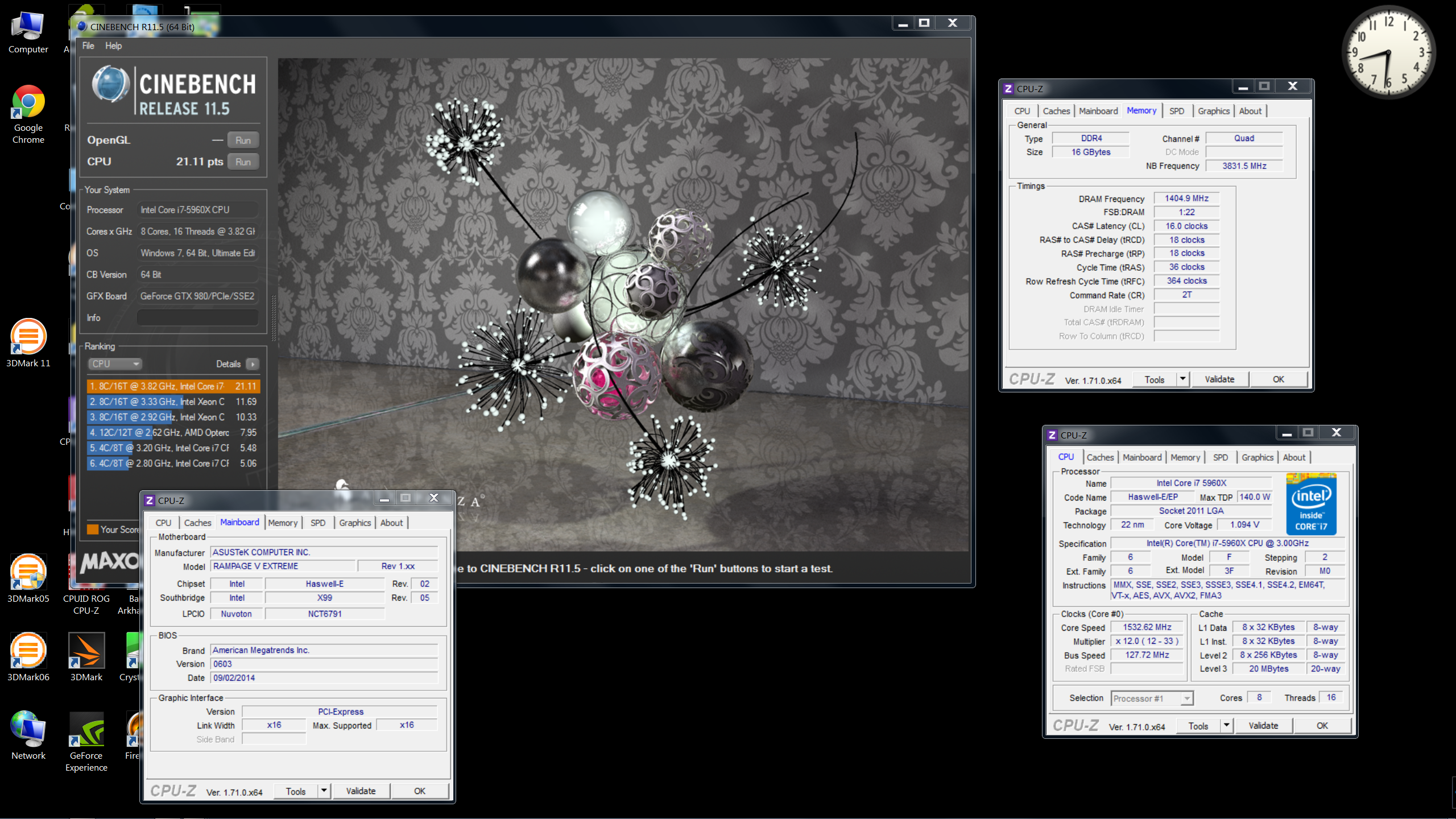Image resolution: width=1456 pixels, height=819 pixels.
Task: Click the CPU-Z CPU window title icon
Action: point(1052,435)
